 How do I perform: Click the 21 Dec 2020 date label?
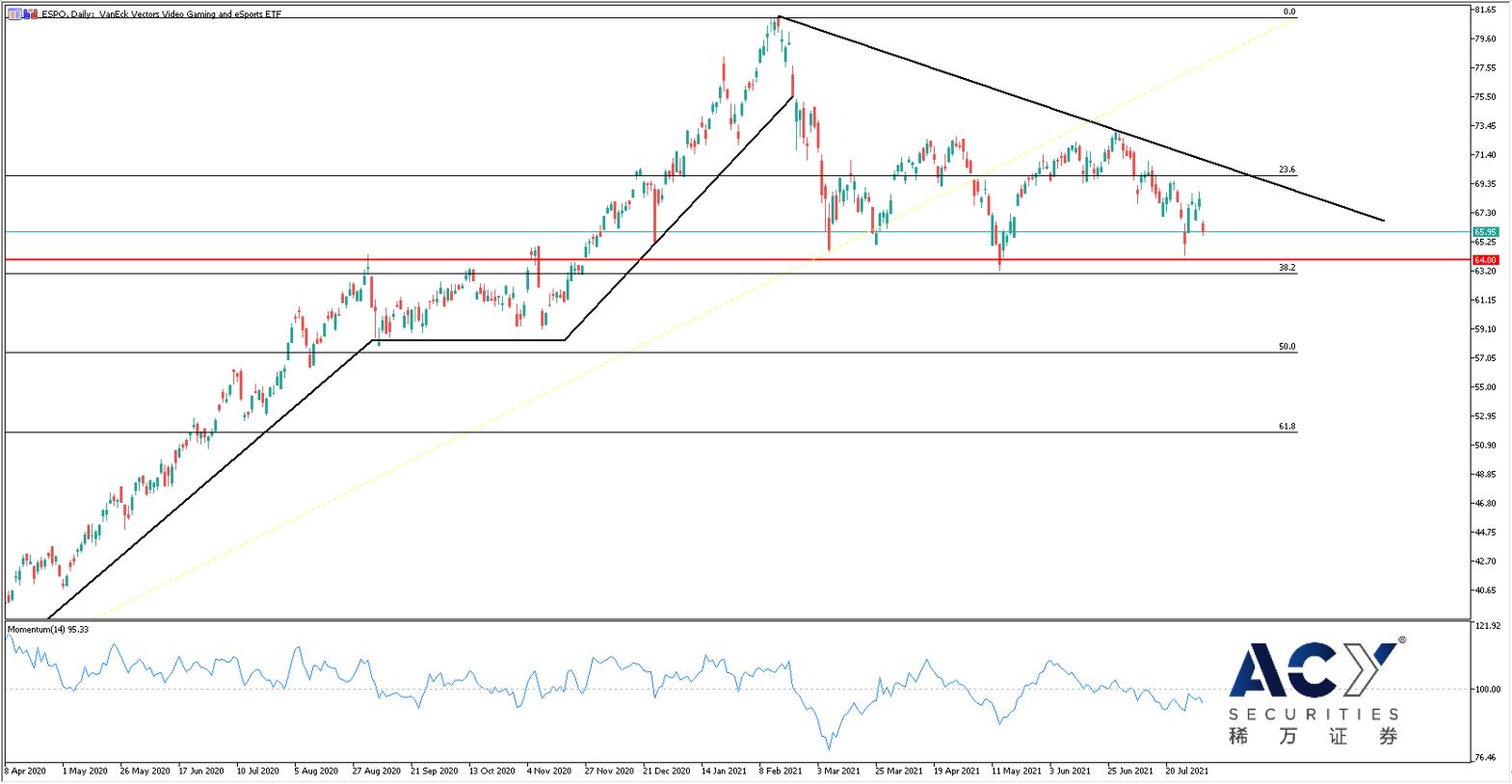667,771
